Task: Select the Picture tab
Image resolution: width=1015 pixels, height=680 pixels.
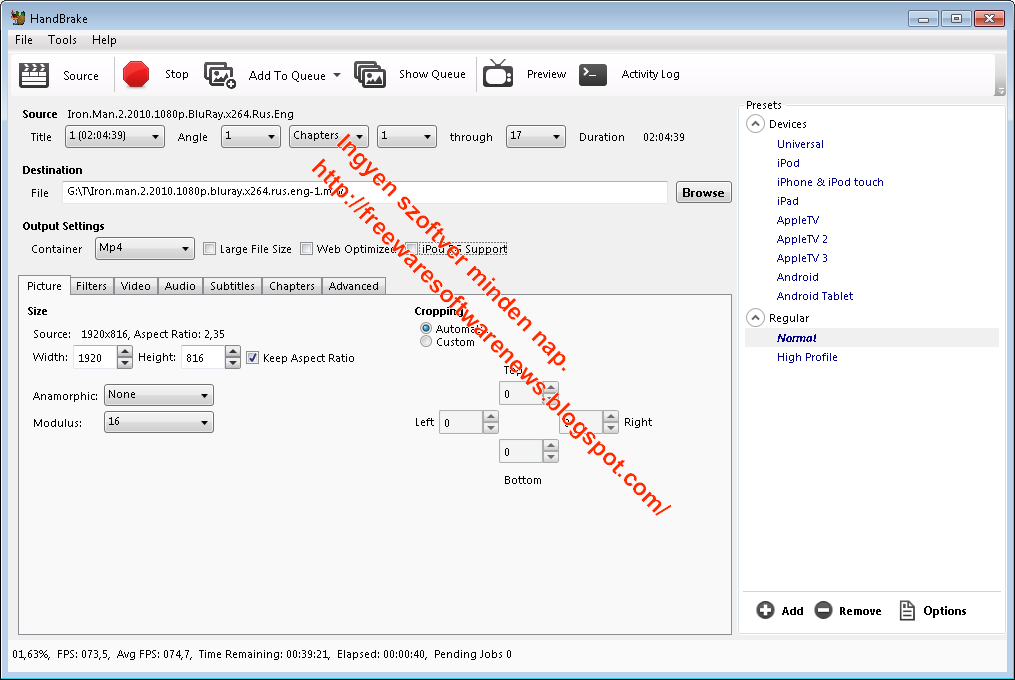Action: click(x=44, y=286)
